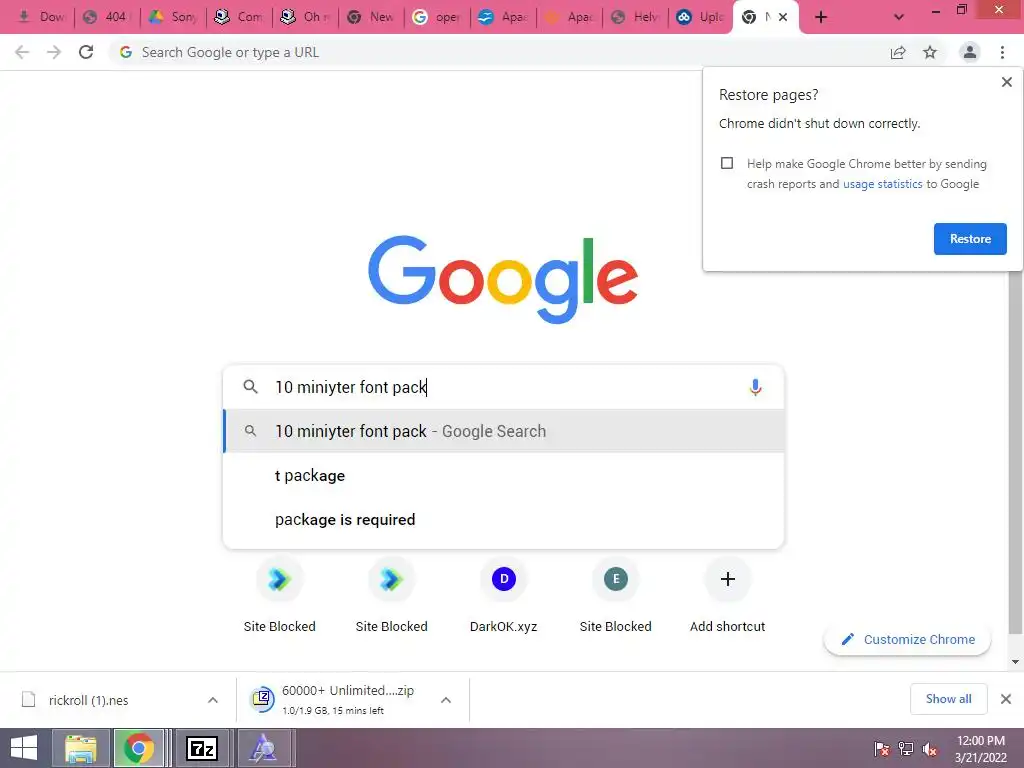Switch to the oper Google tab
This screenshot has height=768, width=1024.
pyautogui.click(x=437, y=17)
